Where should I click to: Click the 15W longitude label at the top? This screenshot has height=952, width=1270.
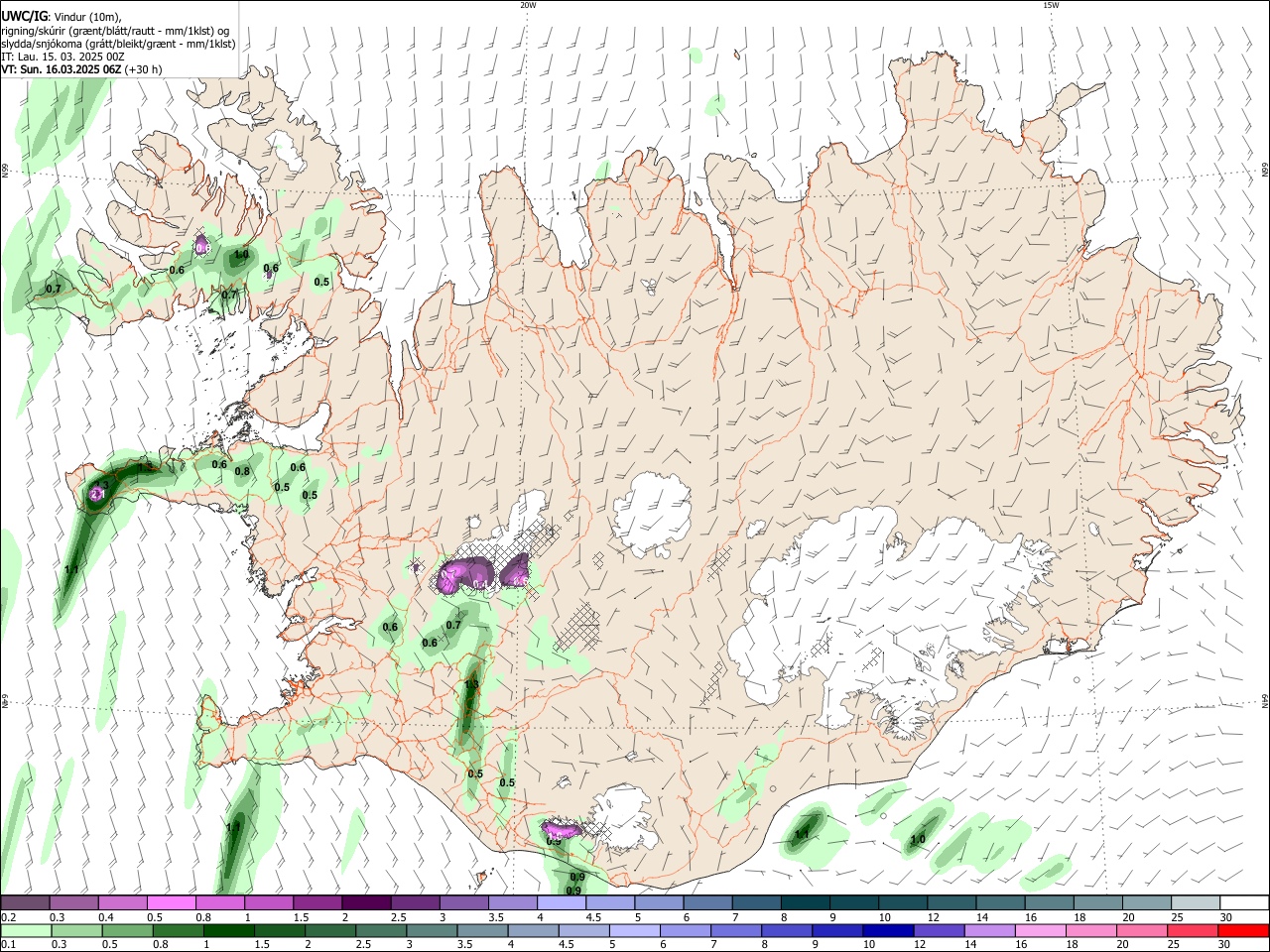click(x=1050, y=5)
